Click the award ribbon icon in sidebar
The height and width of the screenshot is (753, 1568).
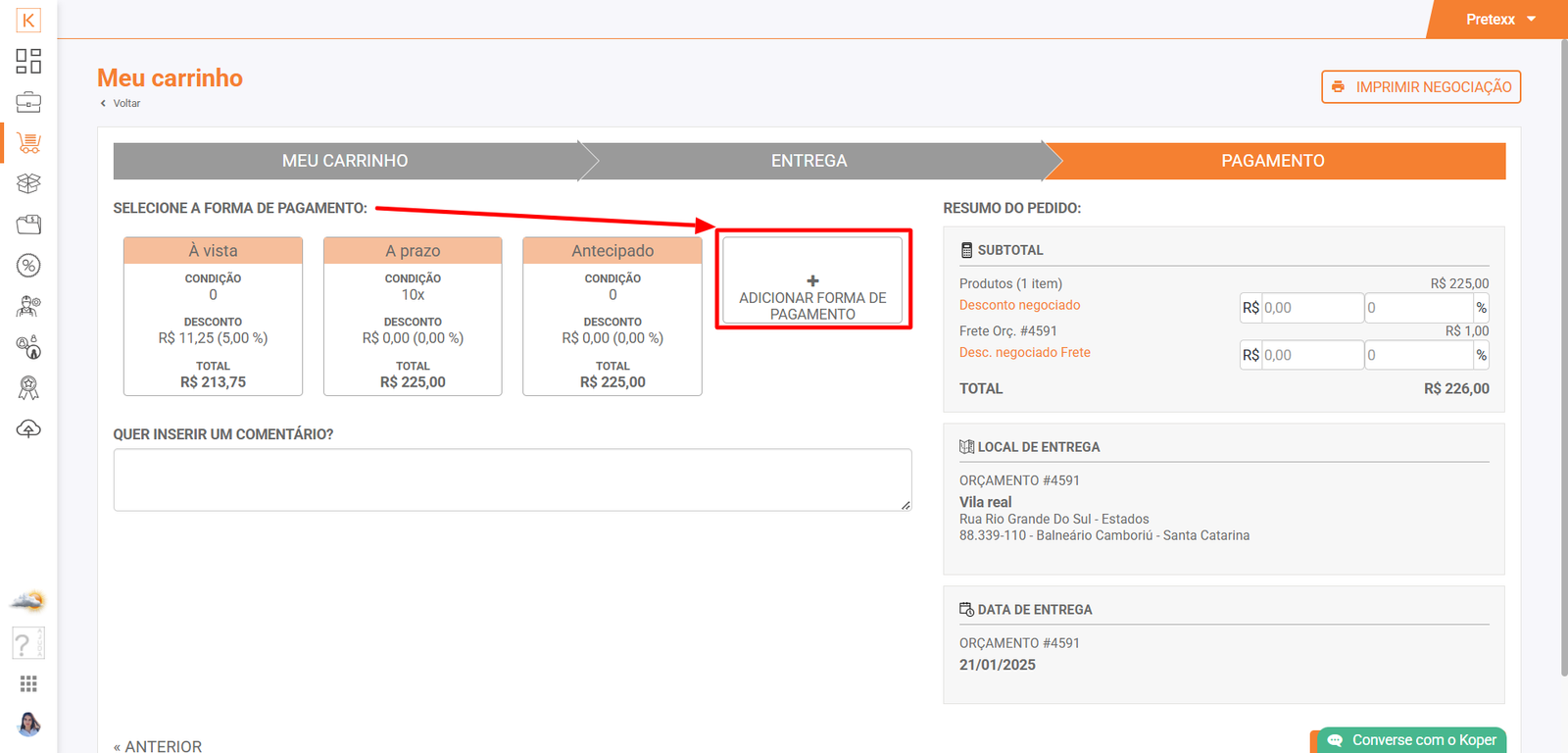[28, 388]
